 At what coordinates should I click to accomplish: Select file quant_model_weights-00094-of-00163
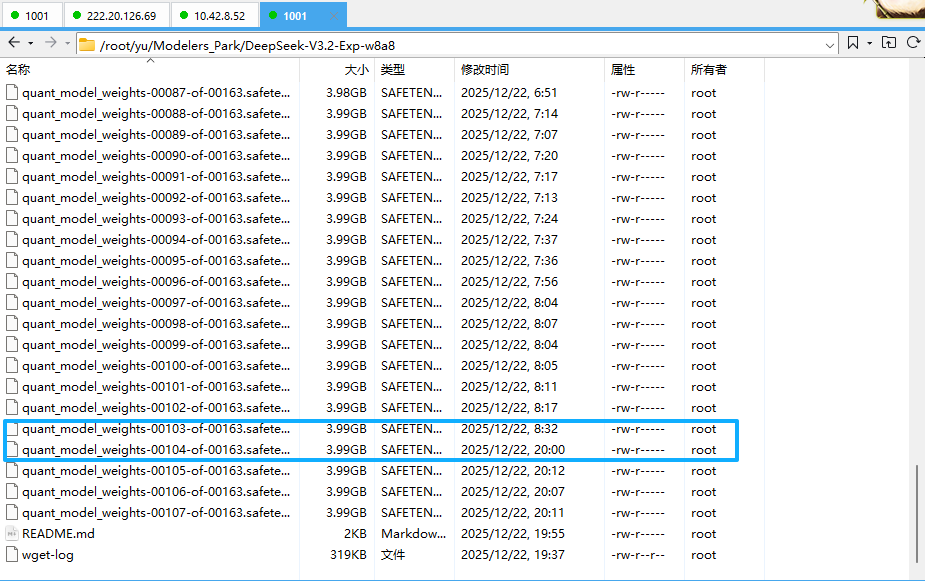(x=156, y=239)
